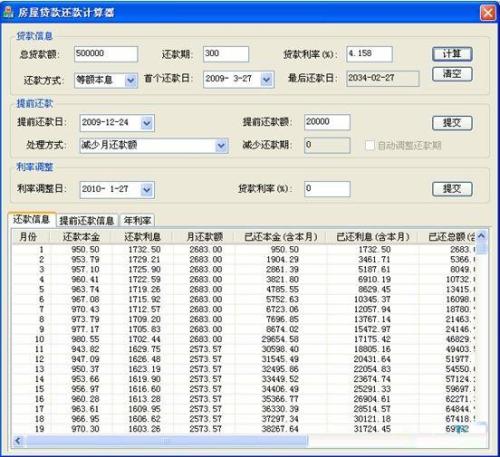
Task: Click the 减少还款期 field
Action: pyautogui.click(x=327, y=145)
